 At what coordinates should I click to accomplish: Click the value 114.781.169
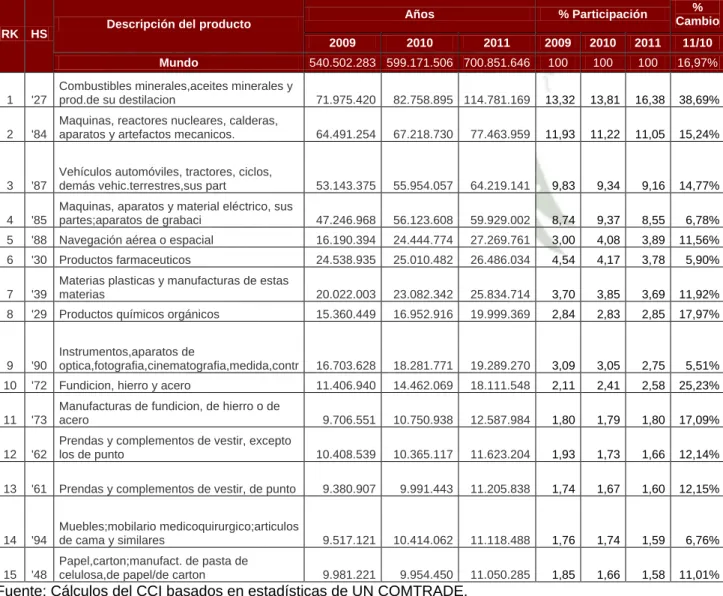(497, 100)
